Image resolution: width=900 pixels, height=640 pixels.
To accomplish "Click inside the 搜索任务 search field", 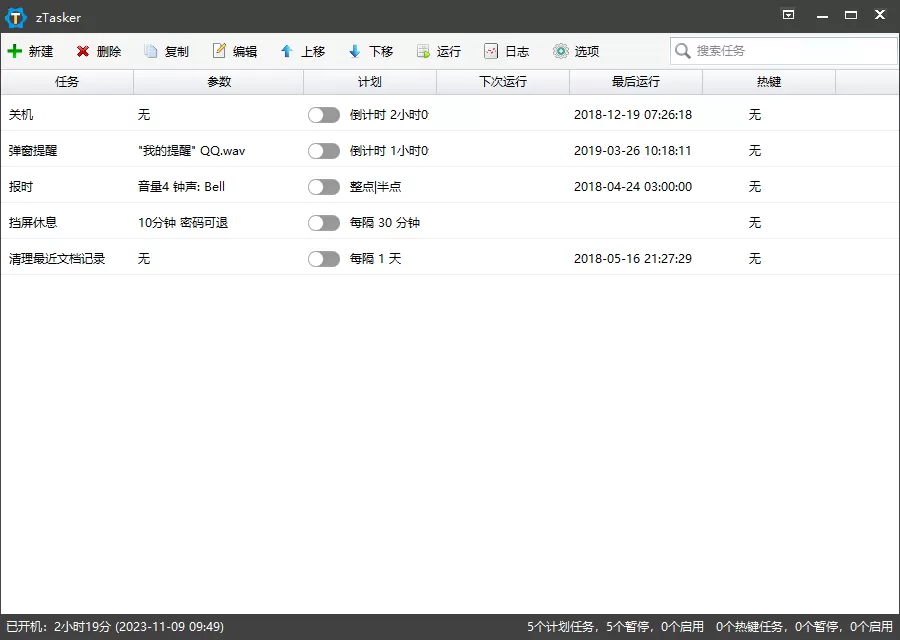I will click(x=783, y=50).
